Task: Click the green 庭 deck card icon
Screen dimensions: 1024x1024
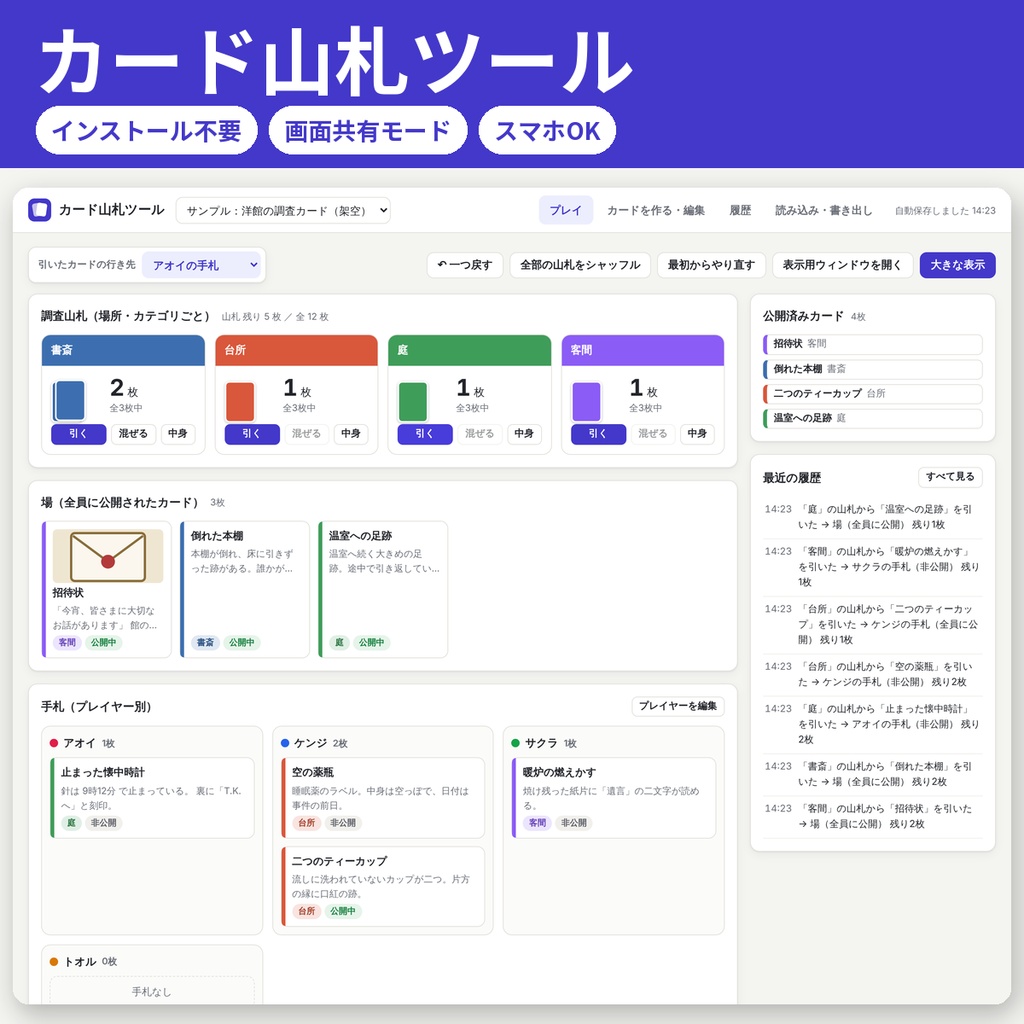Action: coord(413,401)
